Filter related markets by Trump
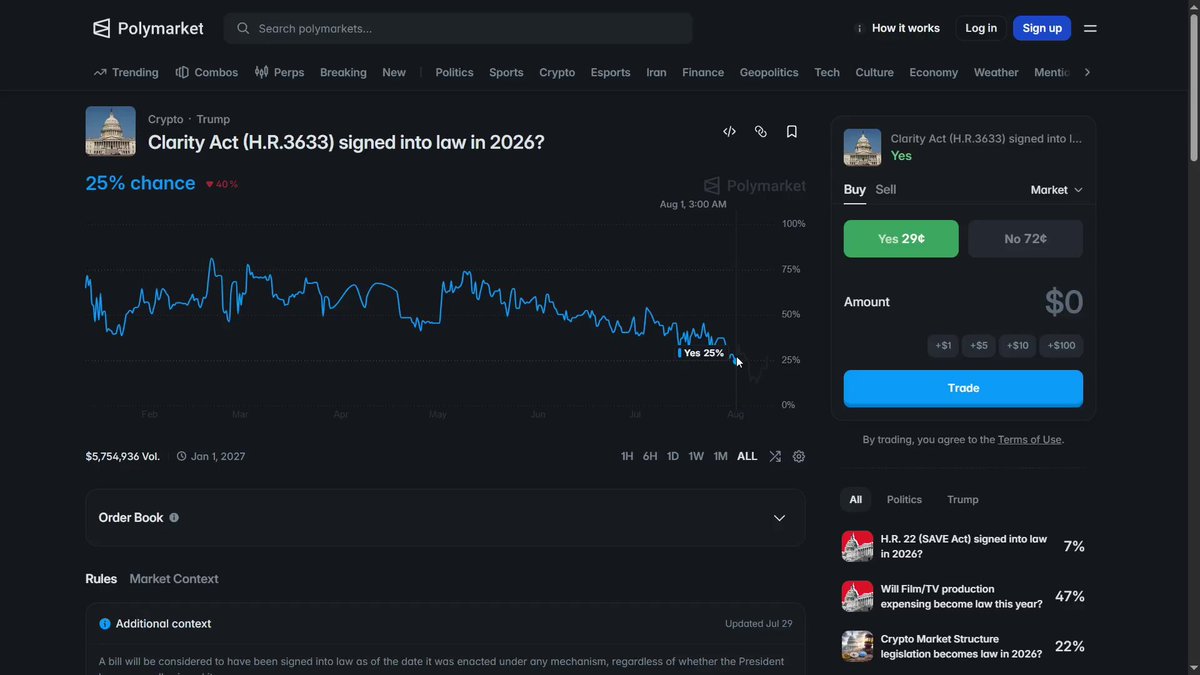The height and width of the screenshot is (675, 1200). pos(963,499)
